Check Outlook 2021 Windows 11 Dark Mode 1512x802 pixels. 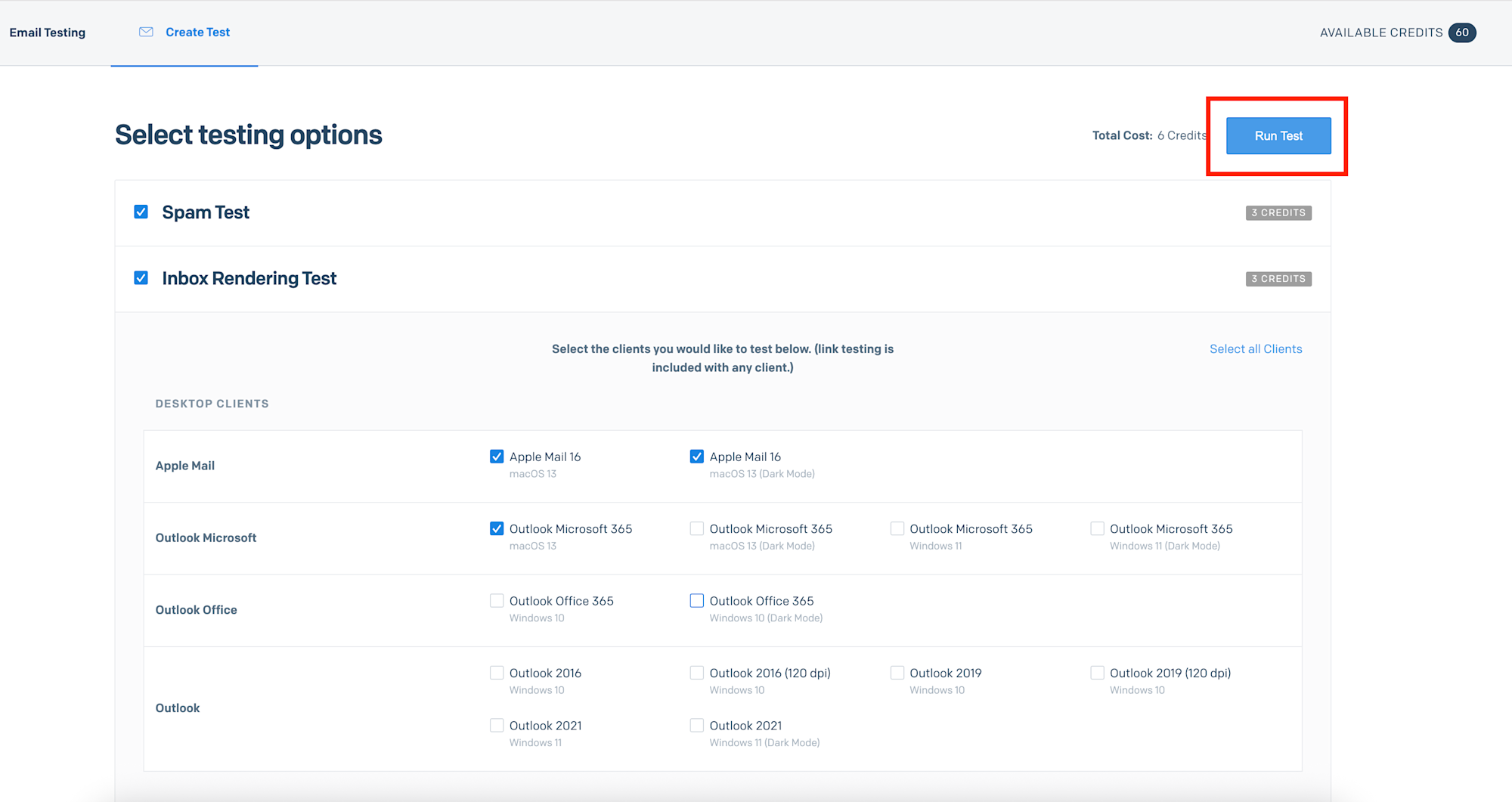[x=697, y=726]
